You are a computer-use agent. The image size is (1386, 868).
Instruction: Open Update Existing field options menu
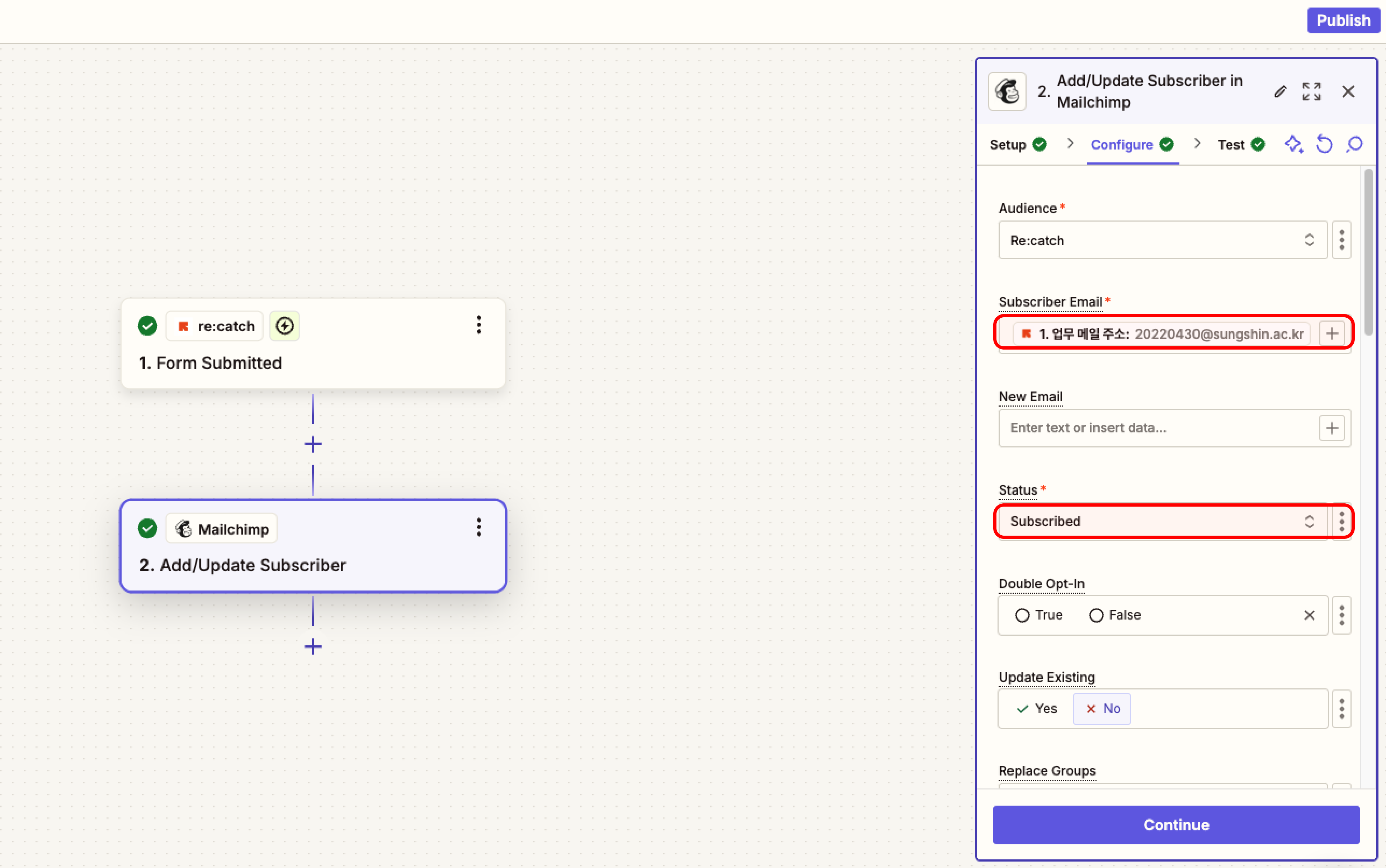pyautogui.click(x=1341, y=708)
